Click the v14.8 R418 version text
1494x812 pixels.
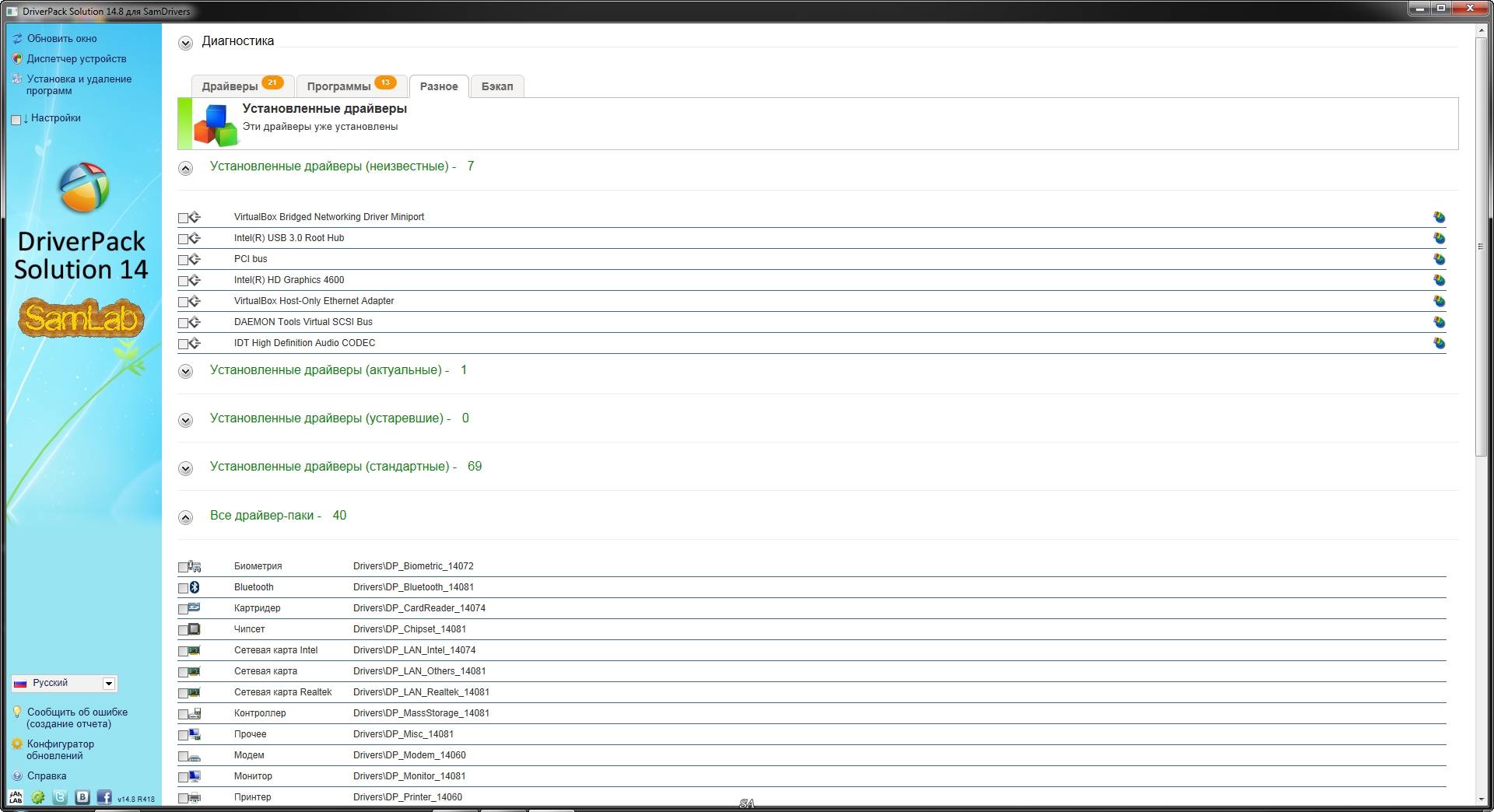(136, 799)
